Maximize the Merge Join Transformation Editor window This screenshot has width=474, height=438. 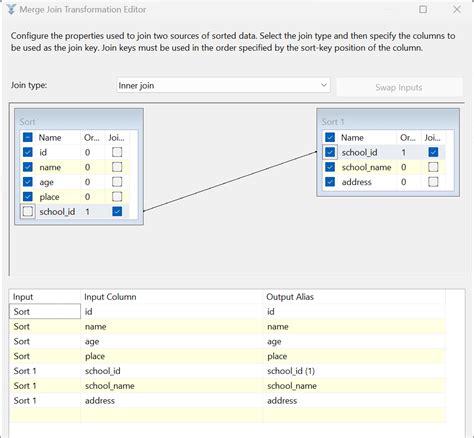tap(423, 9)
